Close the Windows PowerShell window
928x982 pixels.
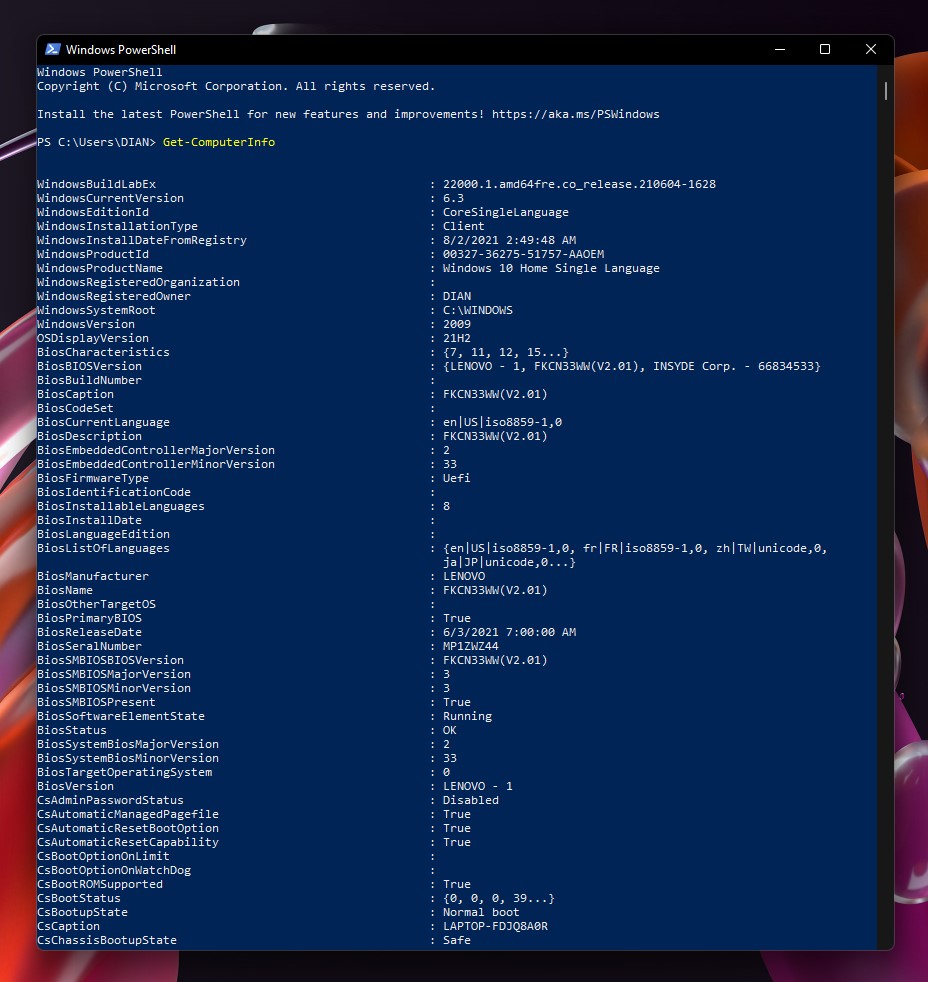[870, 49]
